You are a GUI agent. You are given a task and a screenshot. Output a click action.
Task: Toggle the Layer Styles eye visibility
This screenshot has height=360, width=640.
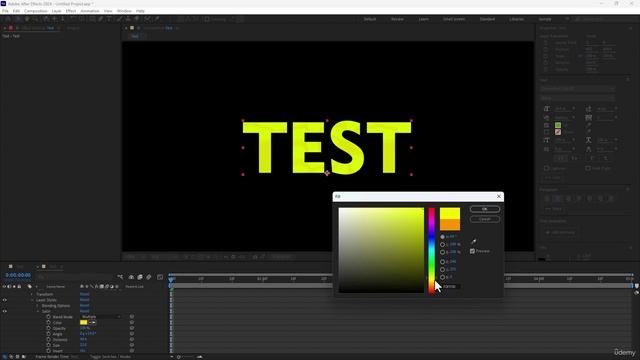click(4, 300)
